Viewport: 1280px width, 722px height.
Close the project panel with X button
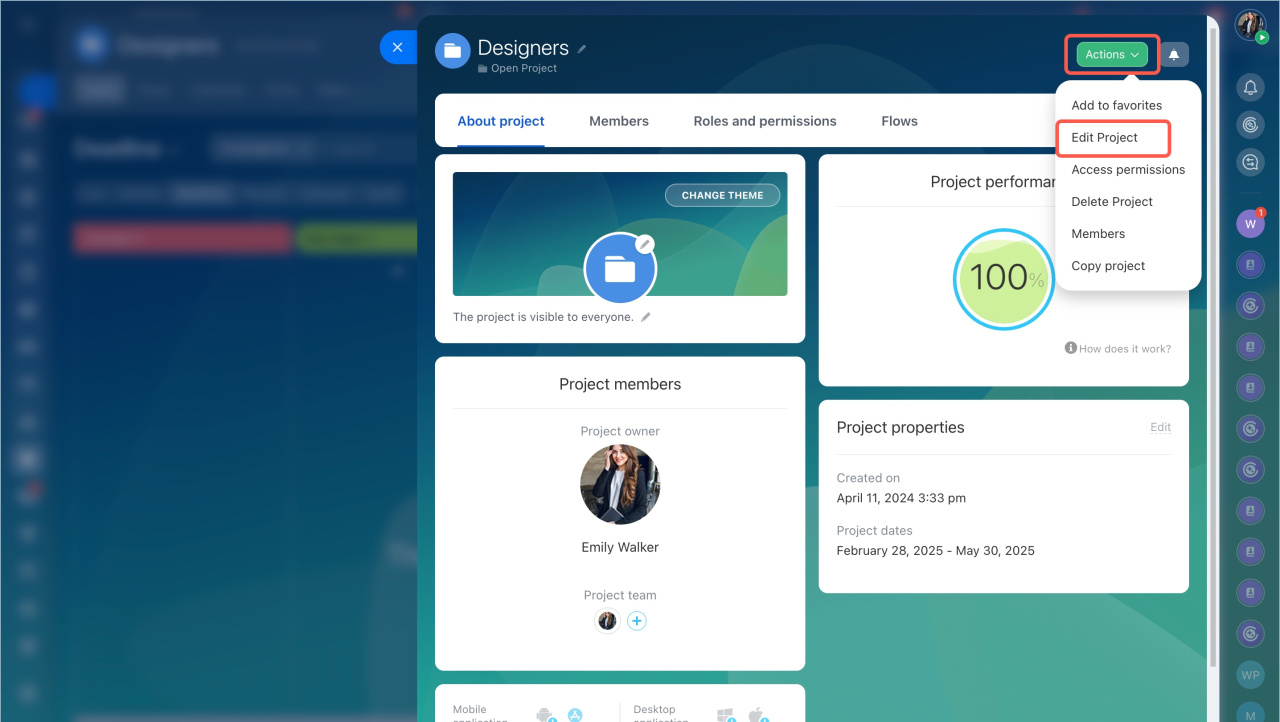[397, 47]
